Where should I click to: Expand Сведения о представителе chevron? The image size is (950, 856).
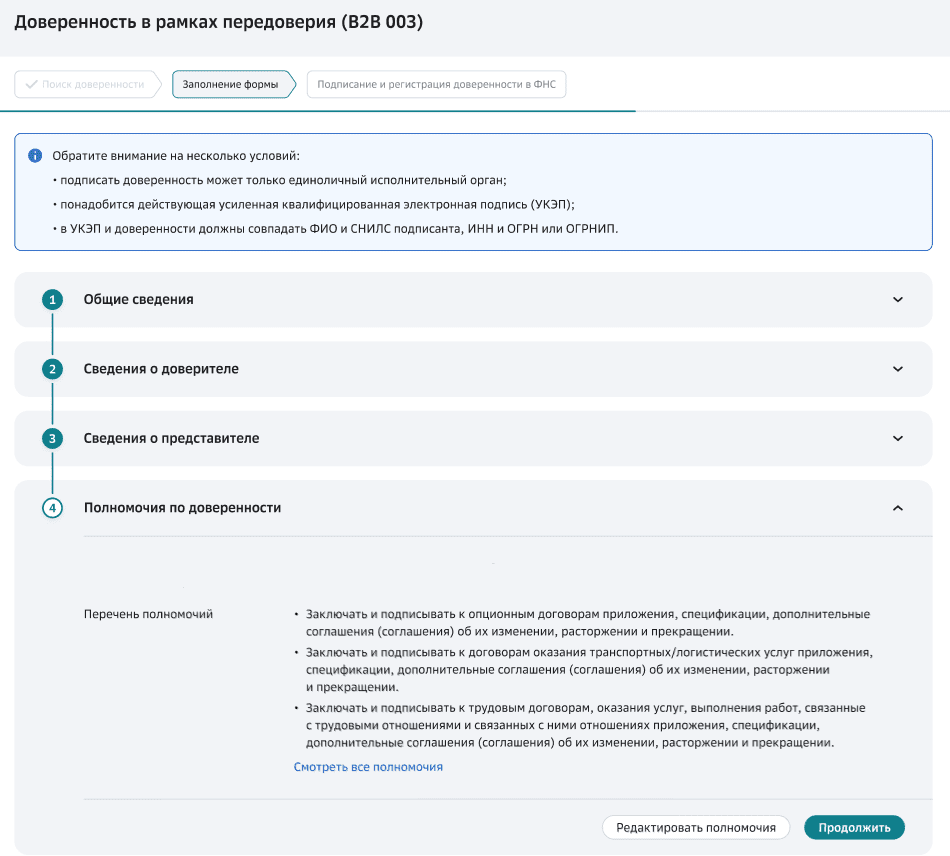coord(898,439)
